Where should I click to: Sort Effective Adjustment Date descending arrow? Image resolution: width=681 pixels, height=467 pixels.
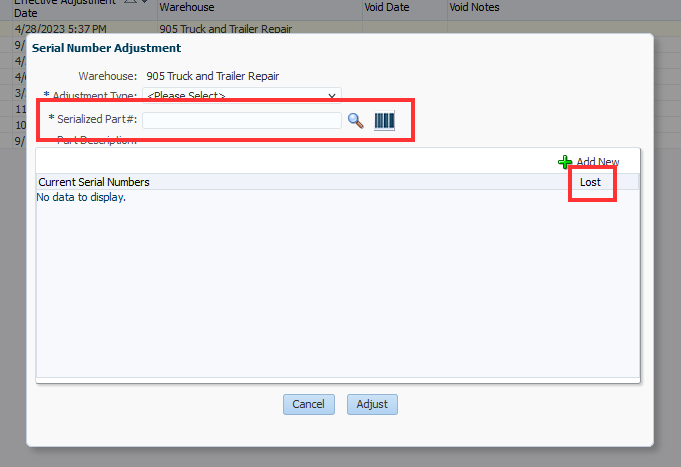pos(145,1)
